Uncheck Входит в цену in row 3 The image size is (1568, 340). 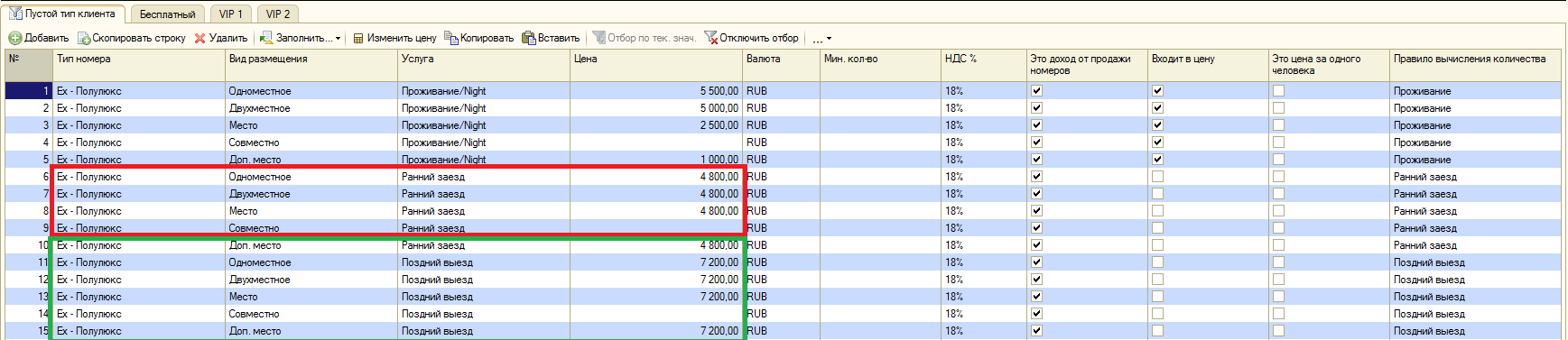[x=1157, y=125]
